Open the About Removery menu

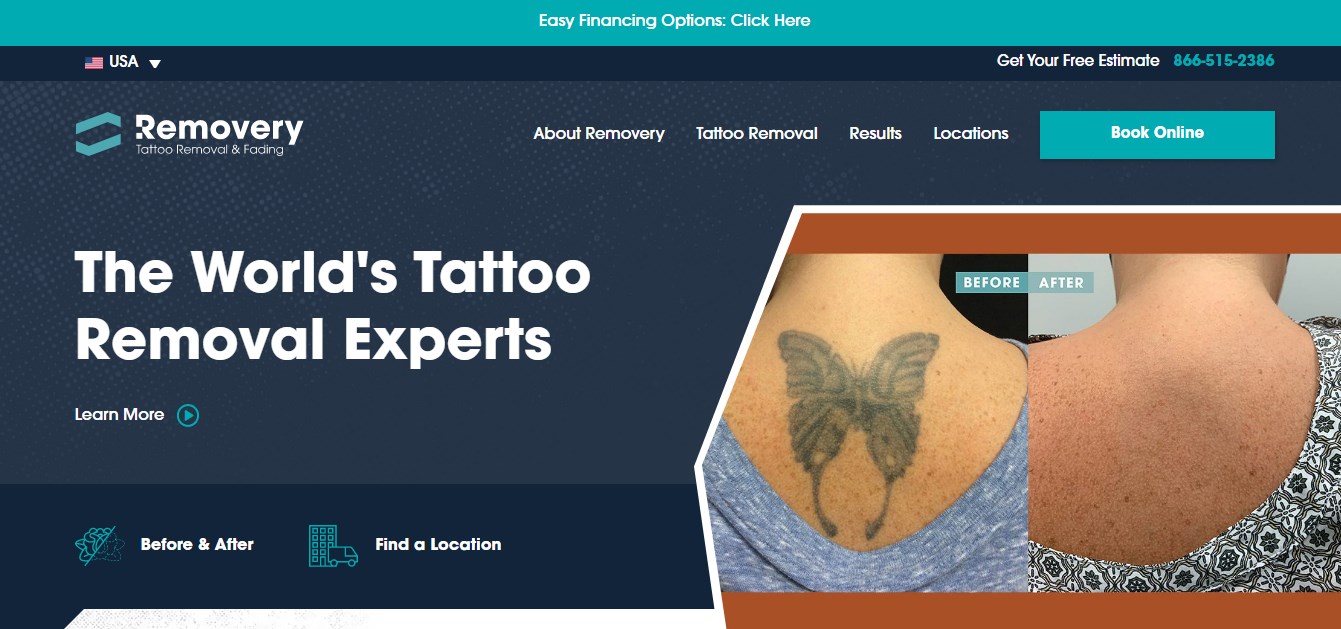[x=599, y=133]
